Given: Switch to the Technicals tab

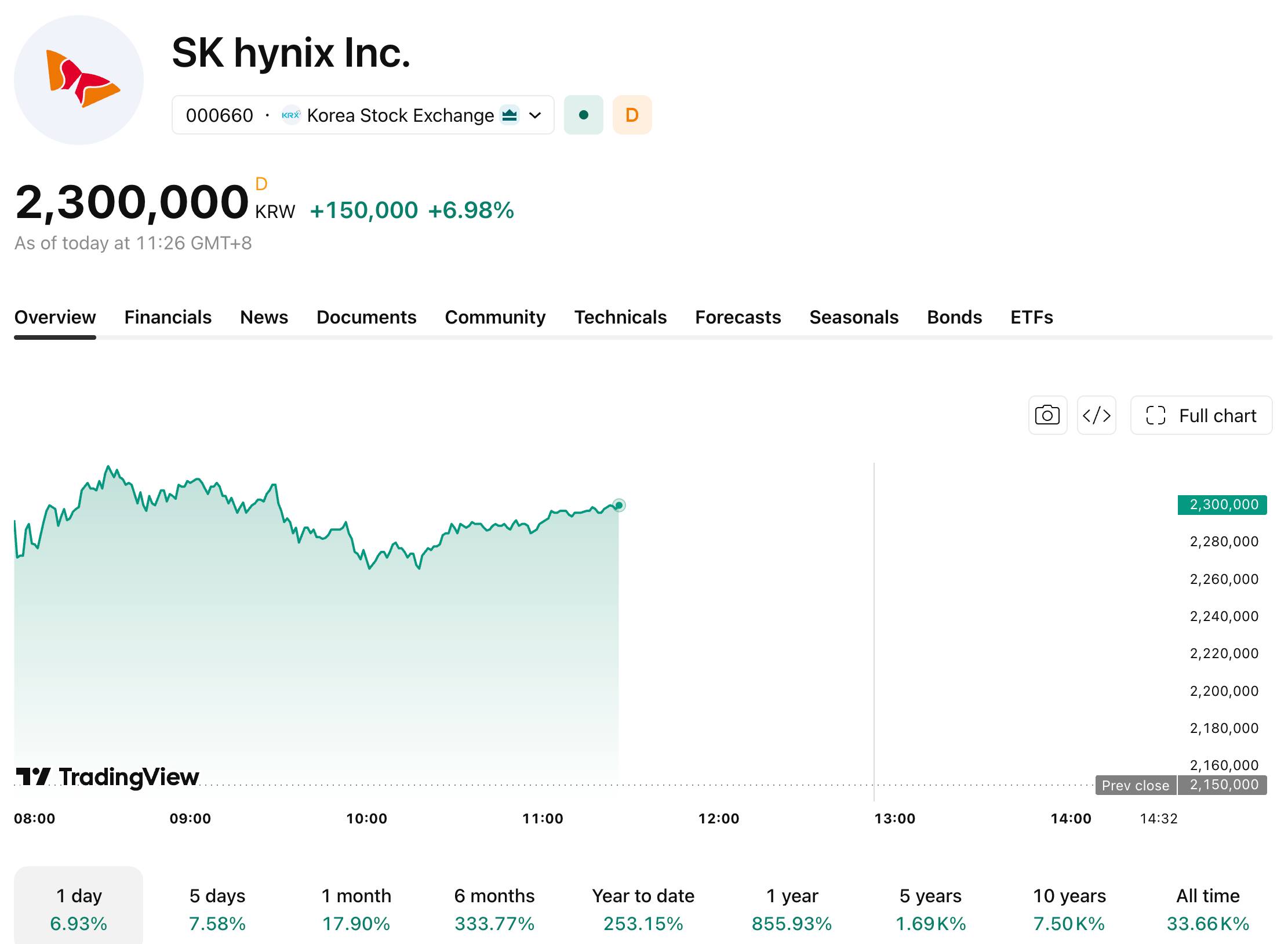Looking at the screenshot, I should tap(620, 317).
